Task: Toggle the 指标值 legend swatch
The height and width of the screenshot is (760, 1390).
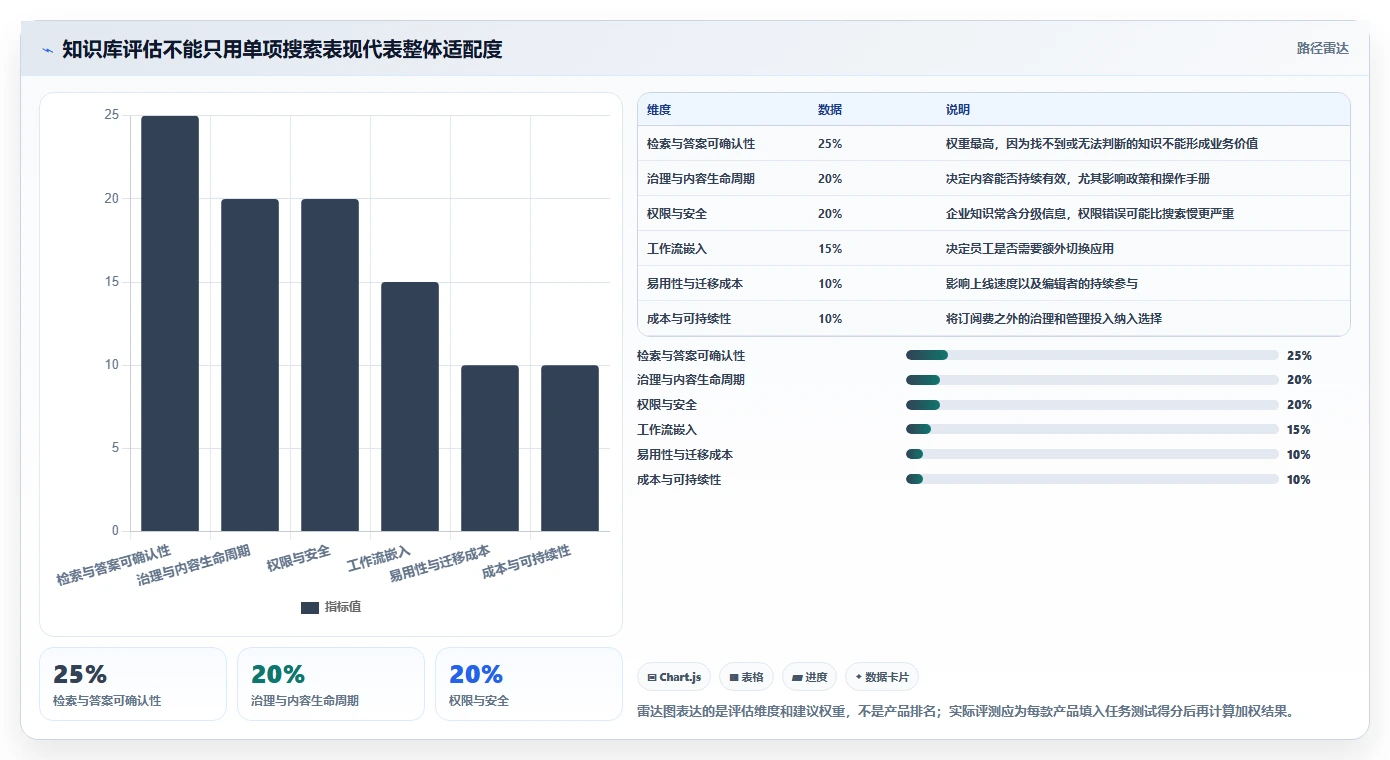Action: click(310, 607)
